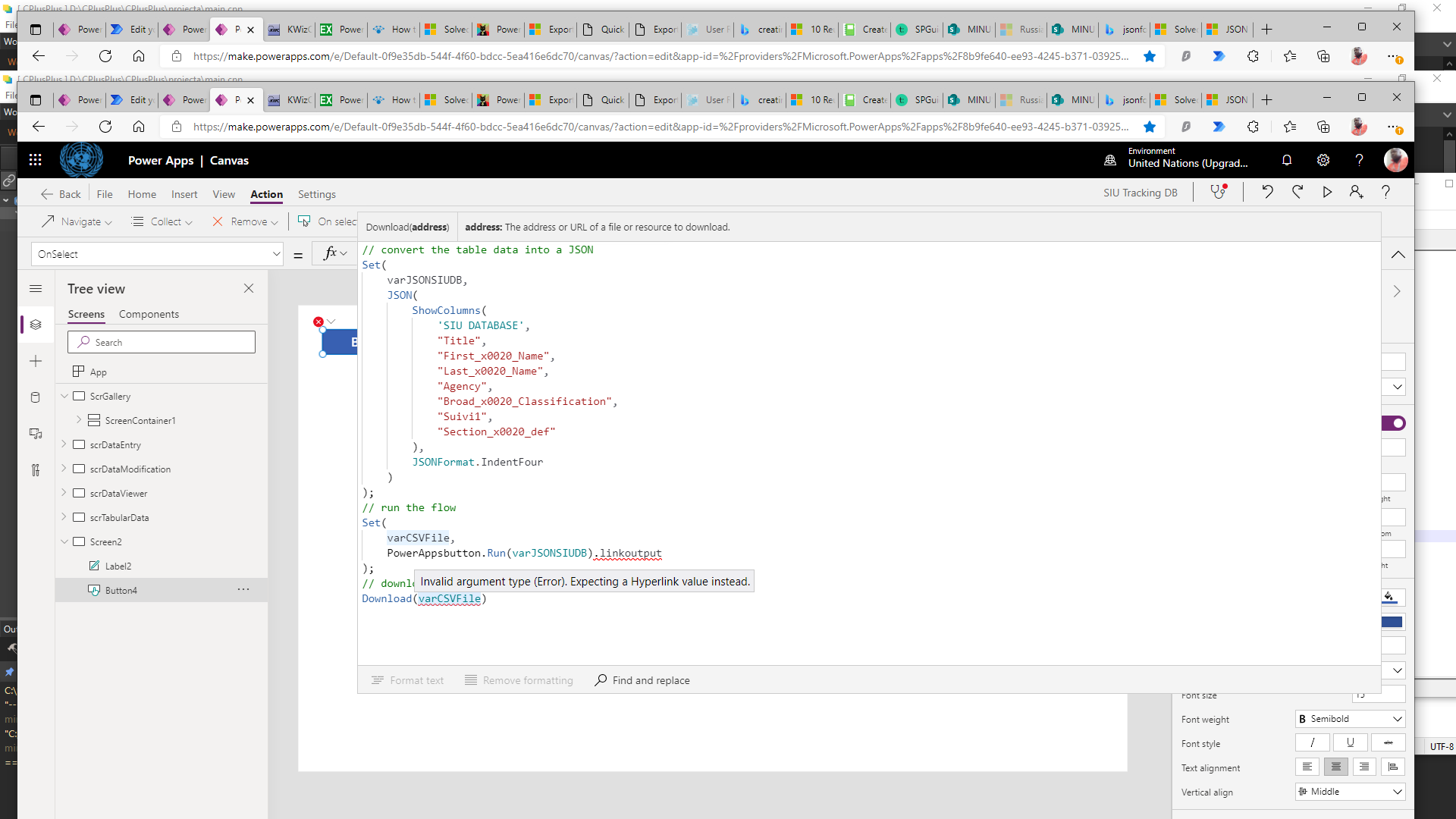Switch to the Components tab
1456x819 pixels.
click(x=149, y=314)
